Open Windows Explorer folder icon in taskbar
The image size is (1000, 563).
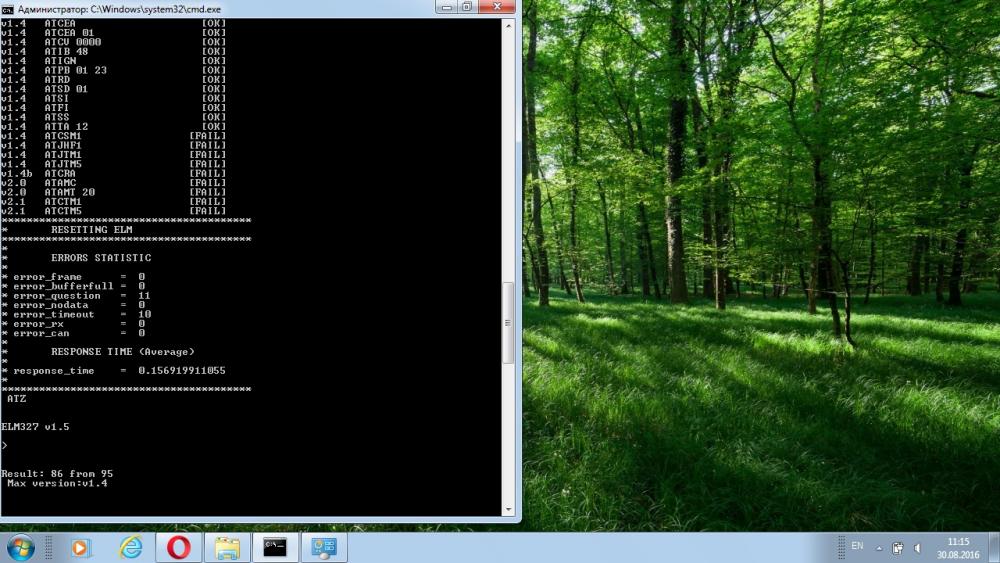226,548
